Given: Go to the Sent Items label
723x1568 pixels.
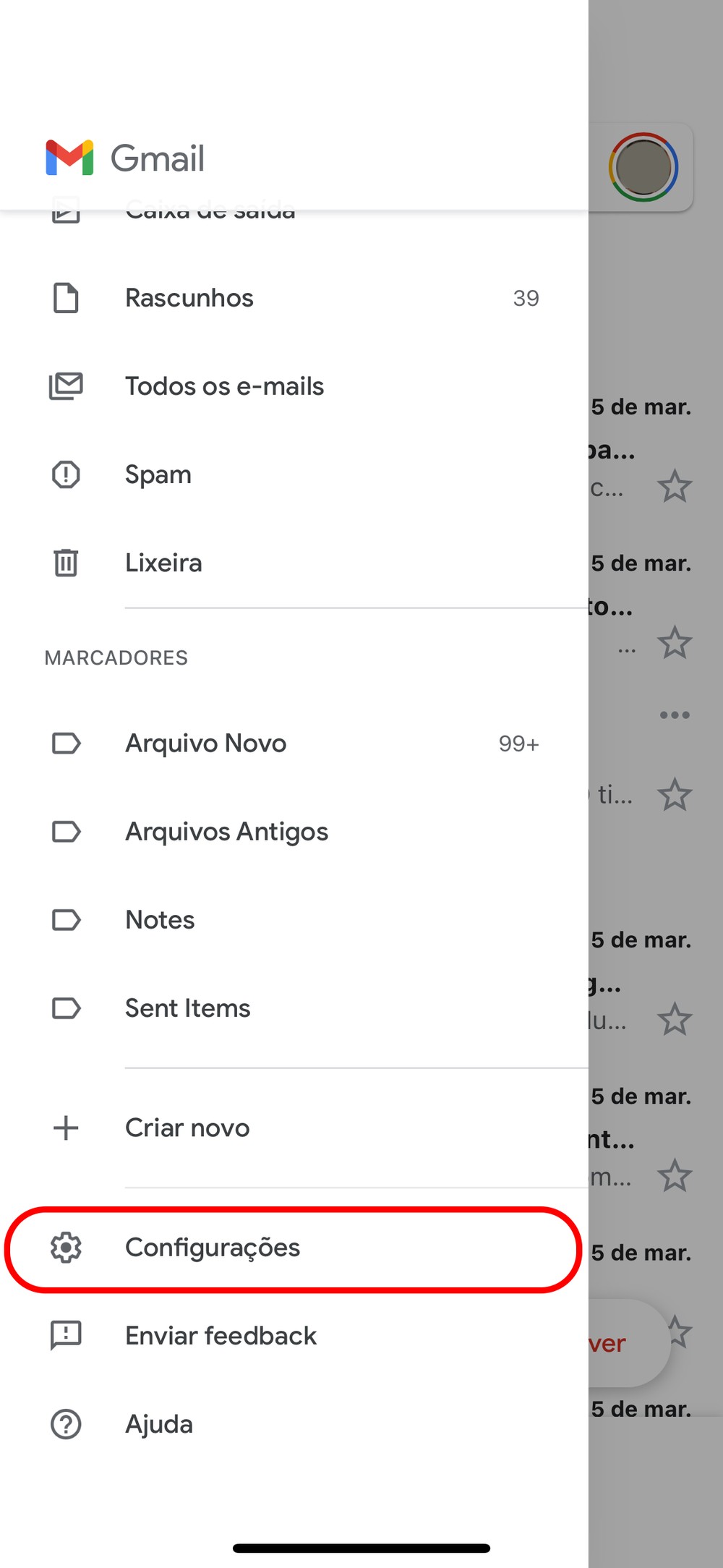Looking at the screenshot, I should tap(187, 1008).
